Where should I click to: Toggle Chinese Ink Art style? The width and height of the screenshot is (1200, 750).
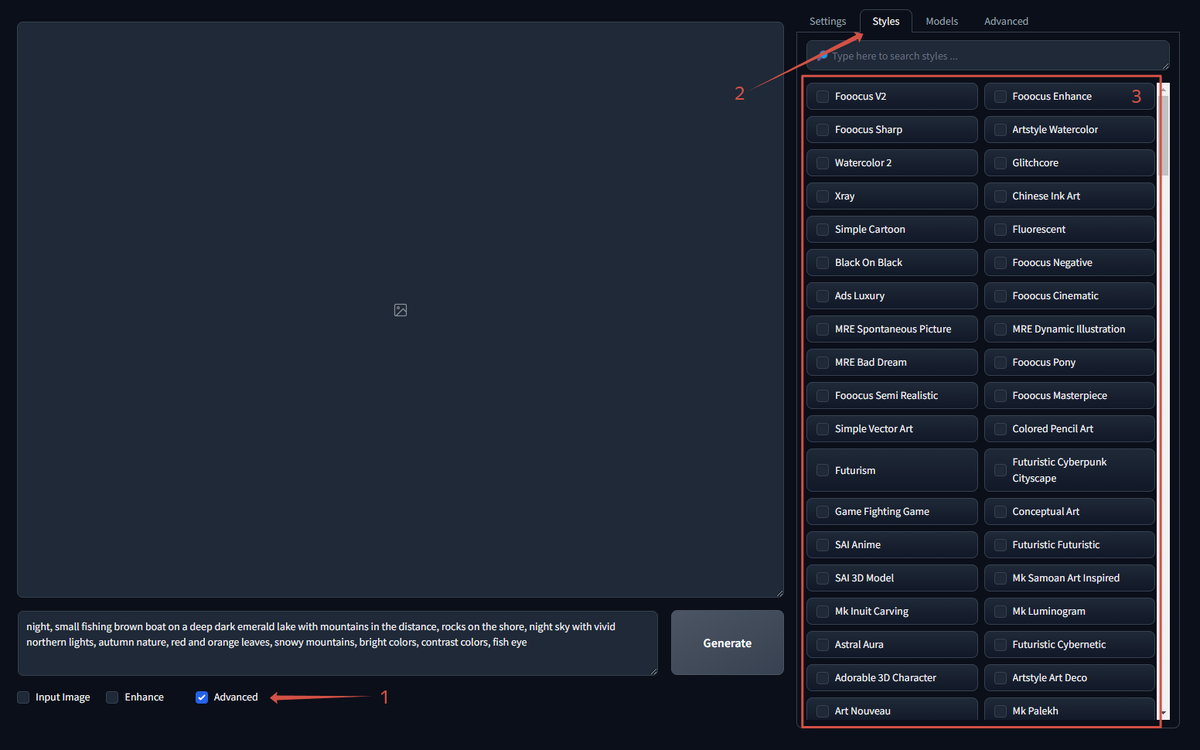coord(1000,196)
